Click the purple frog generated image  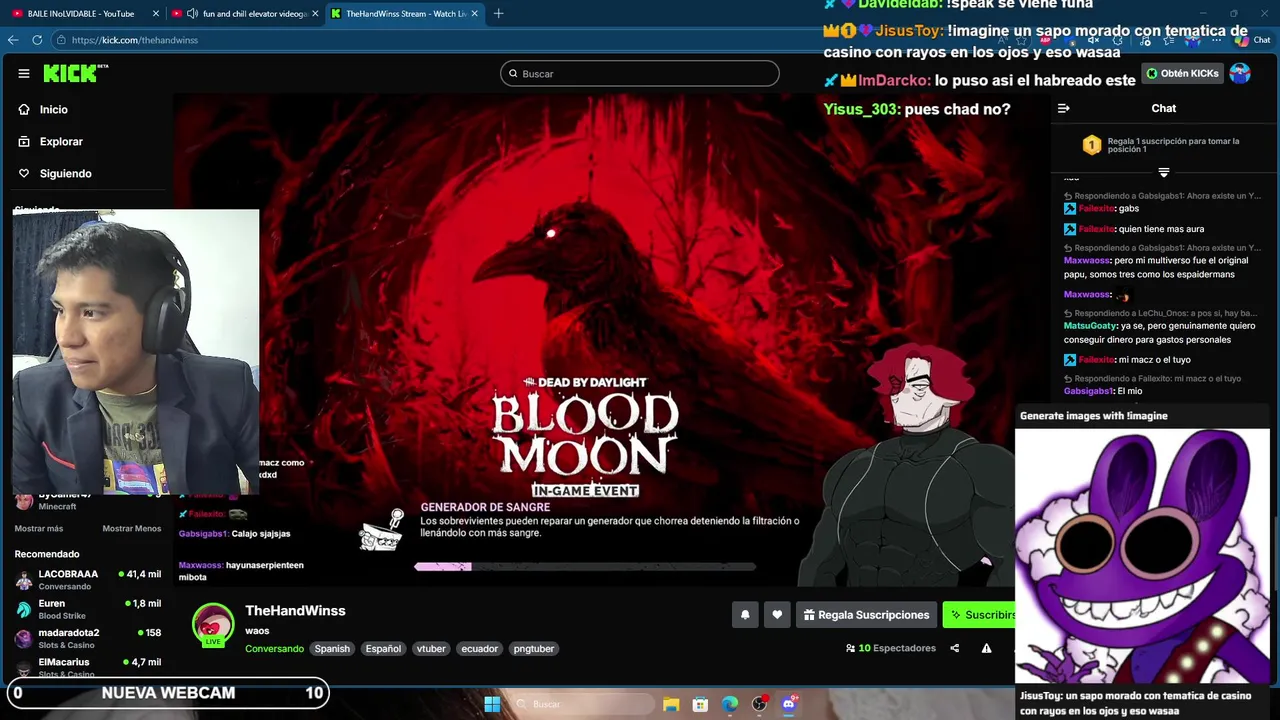1142,556
